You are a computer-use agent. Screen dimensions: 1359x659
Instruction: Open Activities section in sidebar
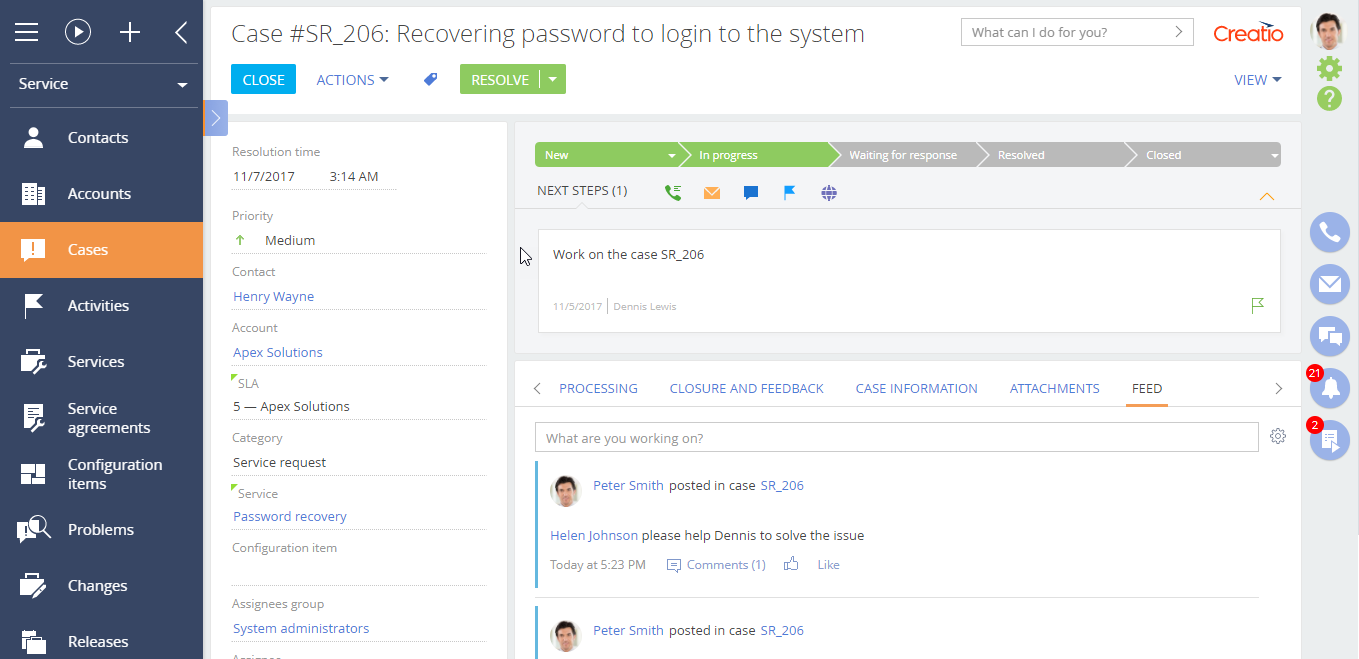click(98, 306)
